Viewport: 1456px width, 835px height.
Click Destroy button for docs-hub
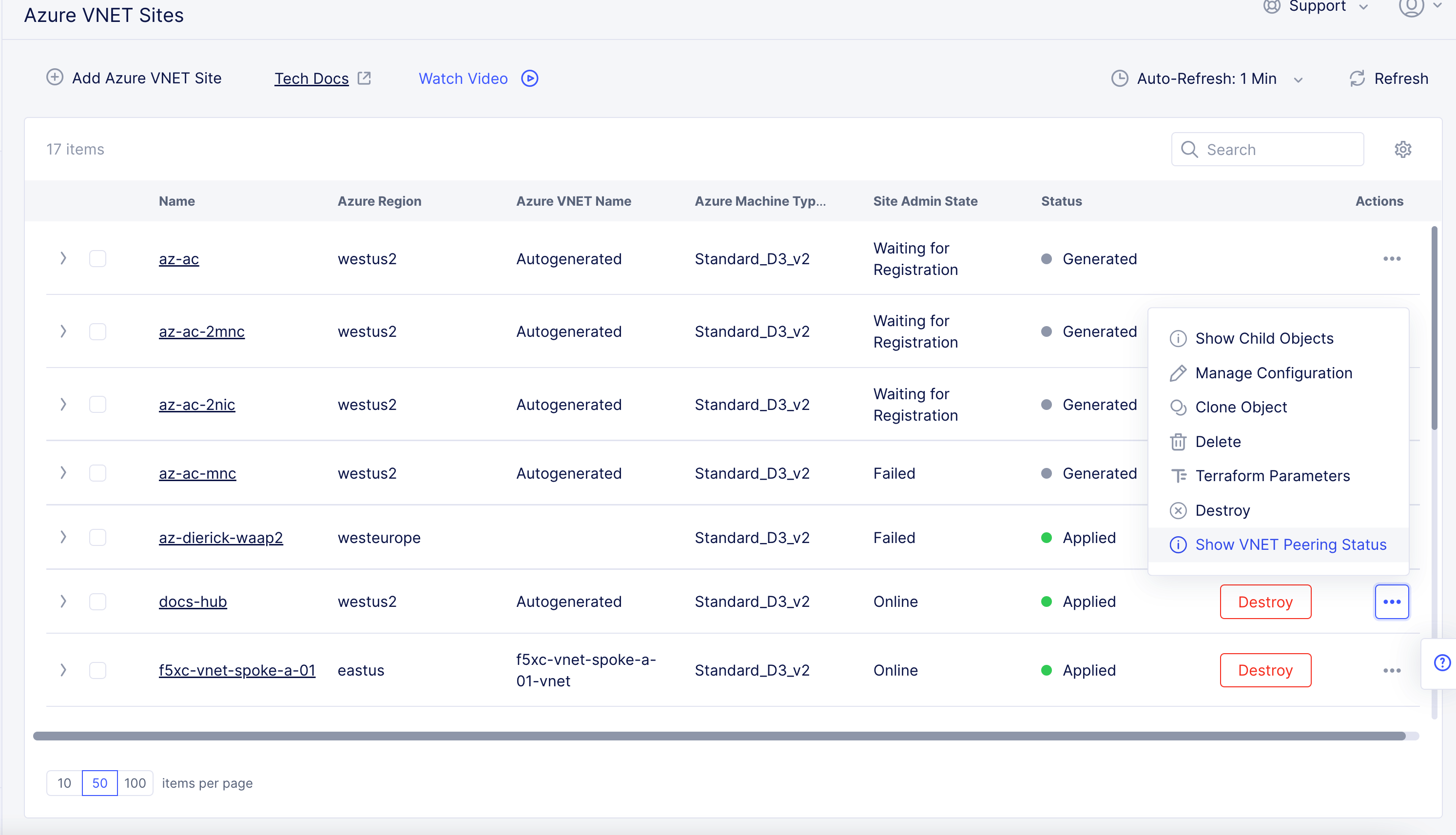1265,602
